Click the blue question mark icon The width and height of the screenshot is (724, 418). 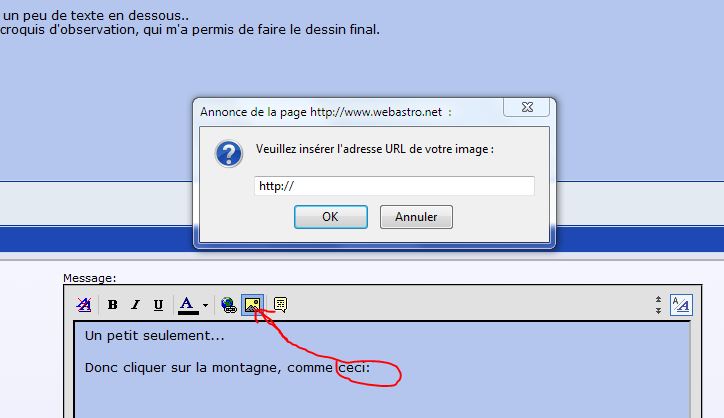(x=229, y=154)
